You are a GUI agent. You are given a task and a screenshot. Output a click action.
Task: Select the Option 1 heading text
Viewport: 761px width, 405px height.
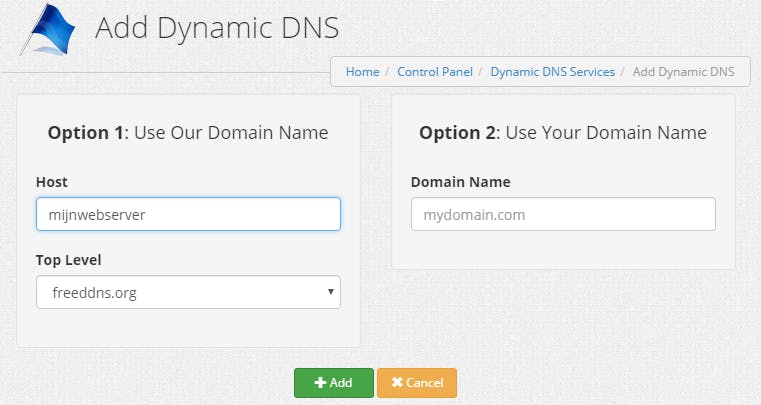coord(188,133)
